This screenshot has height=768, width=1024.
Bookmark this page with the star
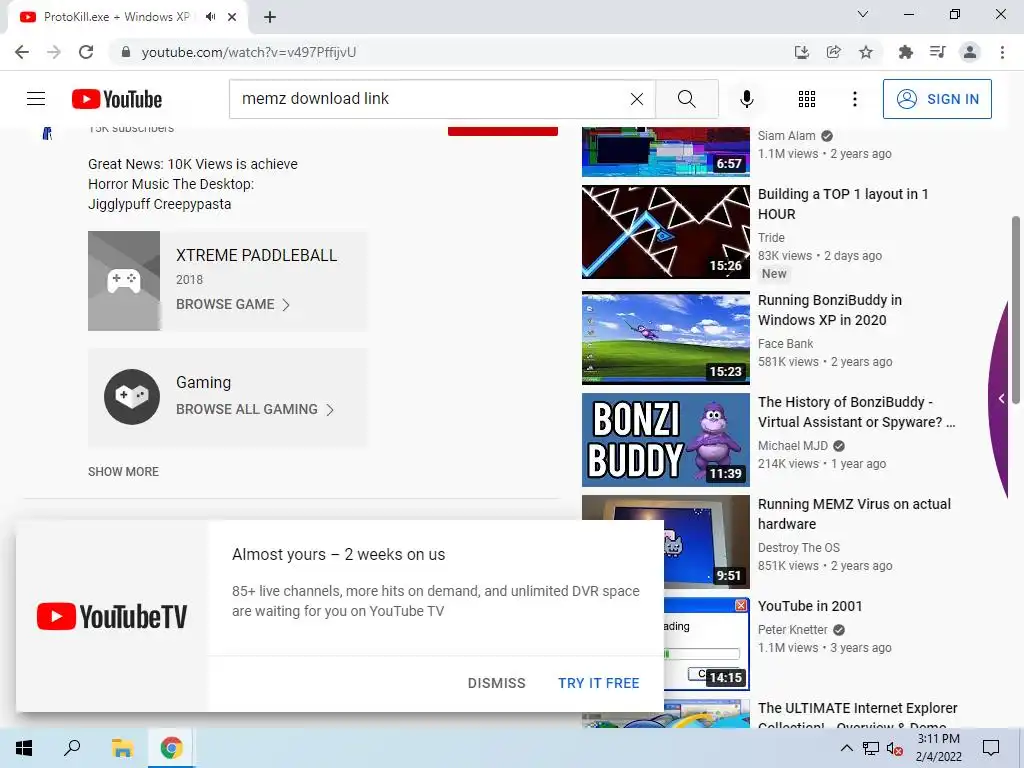coord(865,52)
